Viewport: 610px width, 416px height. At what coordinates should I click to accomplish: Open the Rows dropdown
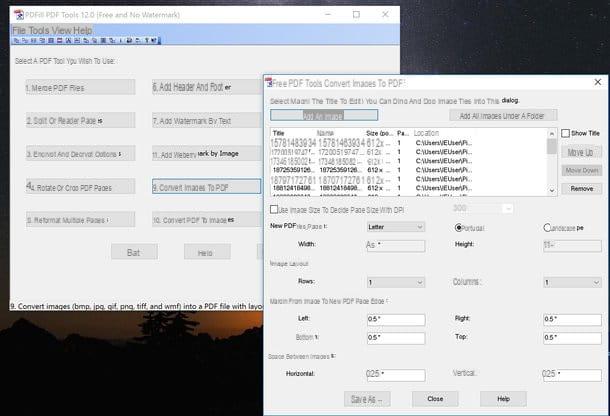tap(396, 282)
